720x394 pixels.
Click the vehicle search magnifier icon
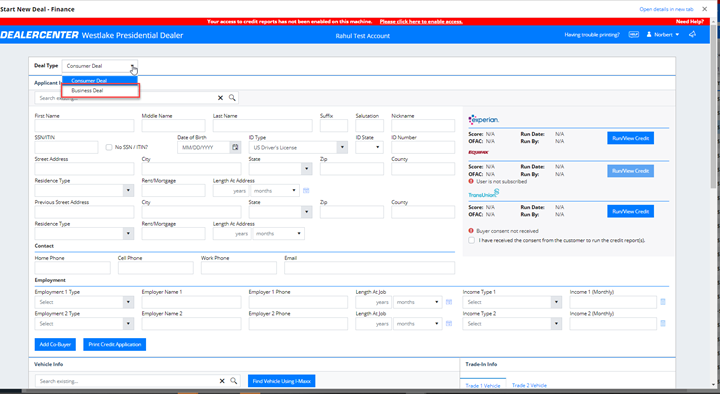[234, 381]
